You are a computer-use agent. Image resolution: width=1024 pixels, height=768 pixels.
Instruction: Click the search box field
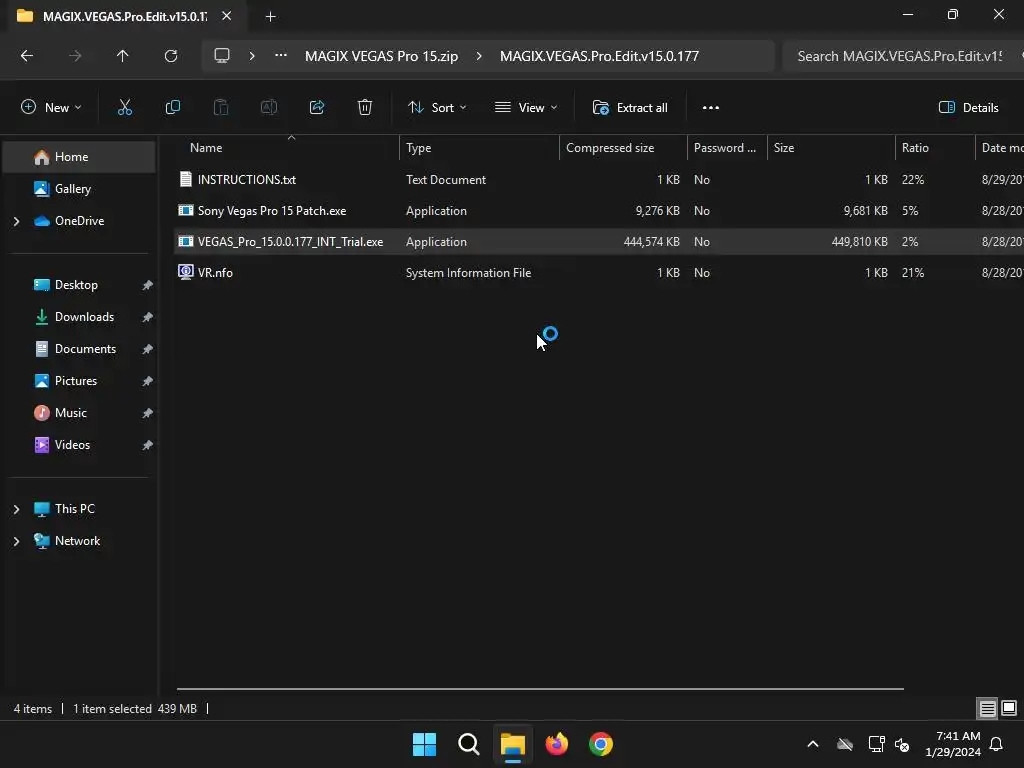click(901, 56)
